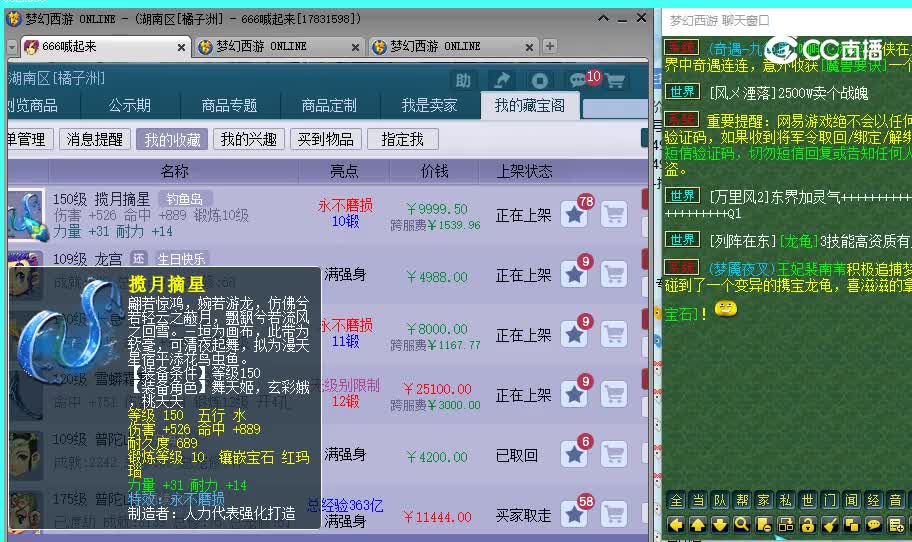Toggle 队 team-channel filter in chat

(x=720, y=500)
